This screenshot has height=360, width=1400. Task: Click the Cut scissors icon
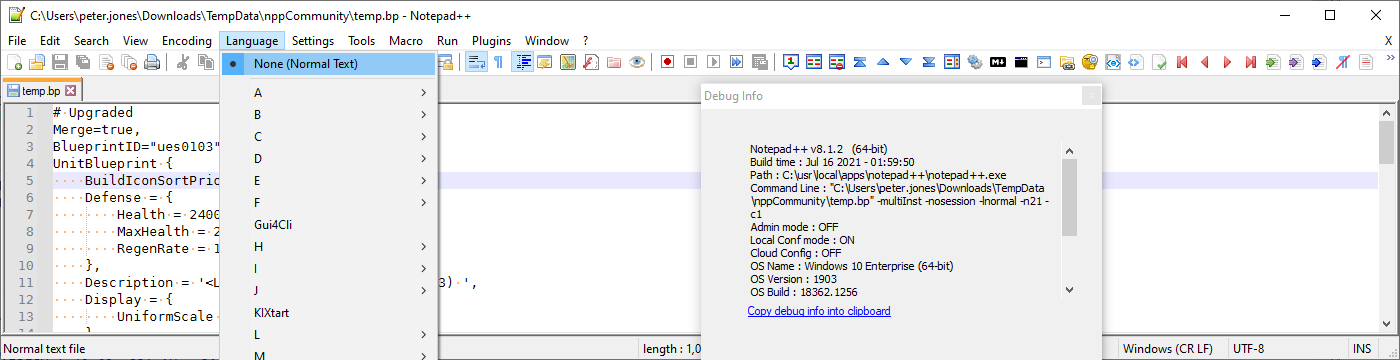[183, 62]
